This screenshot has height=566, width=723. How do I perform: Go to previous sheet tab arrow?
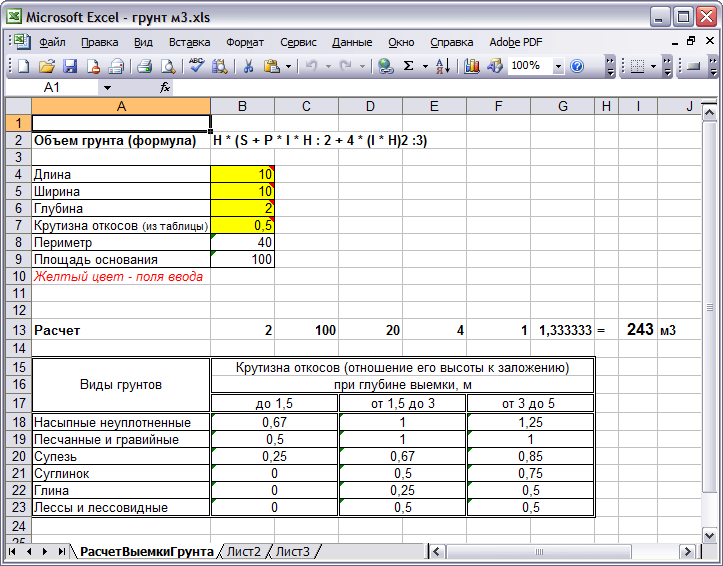point(29,551)
